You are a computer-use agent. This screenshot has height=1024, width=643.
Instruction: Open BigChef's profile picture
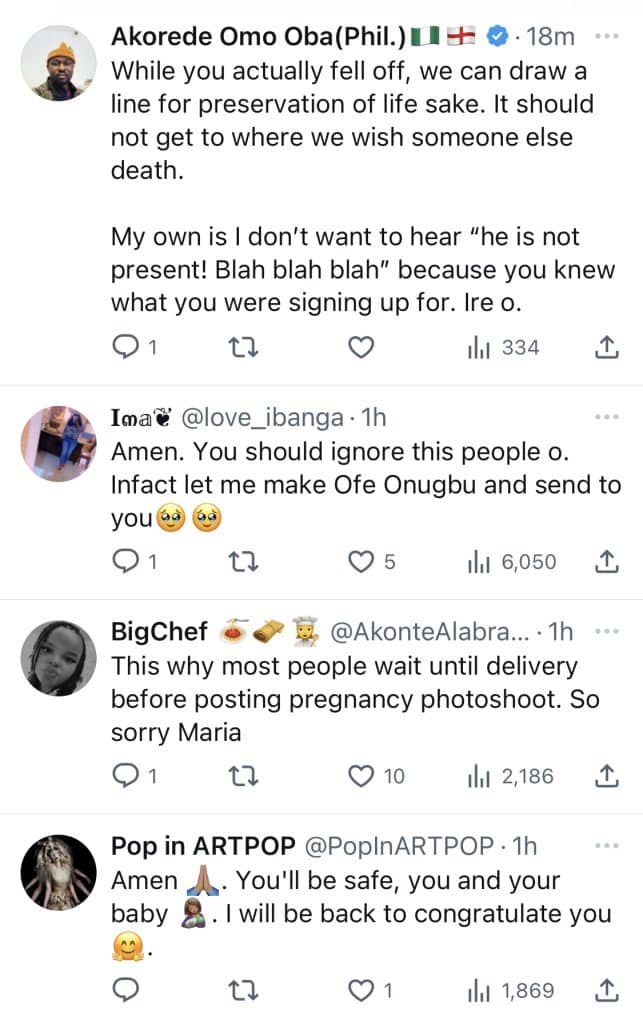[57, 657]
